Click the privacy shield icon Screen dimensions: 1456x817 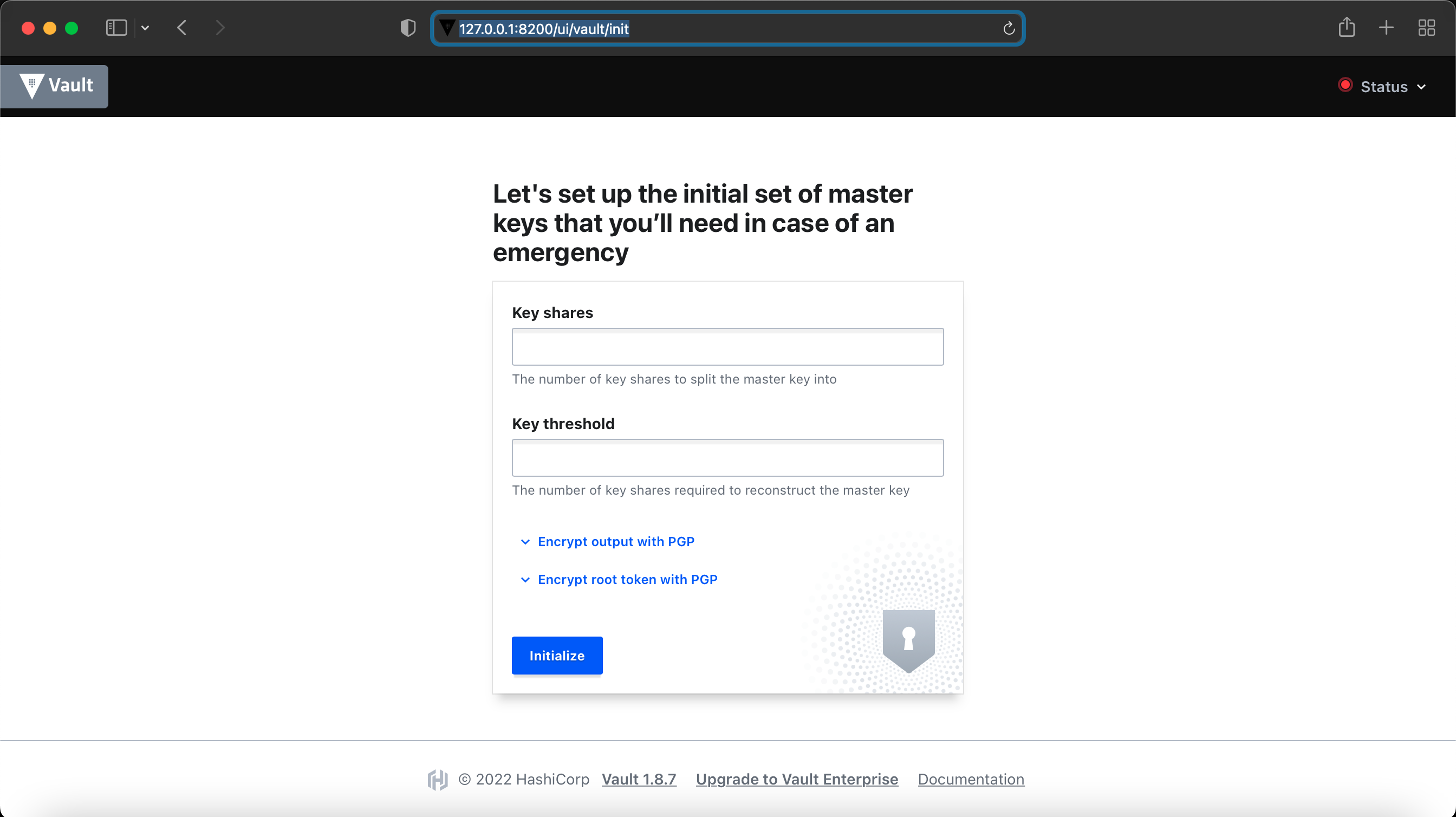(407, 28)
